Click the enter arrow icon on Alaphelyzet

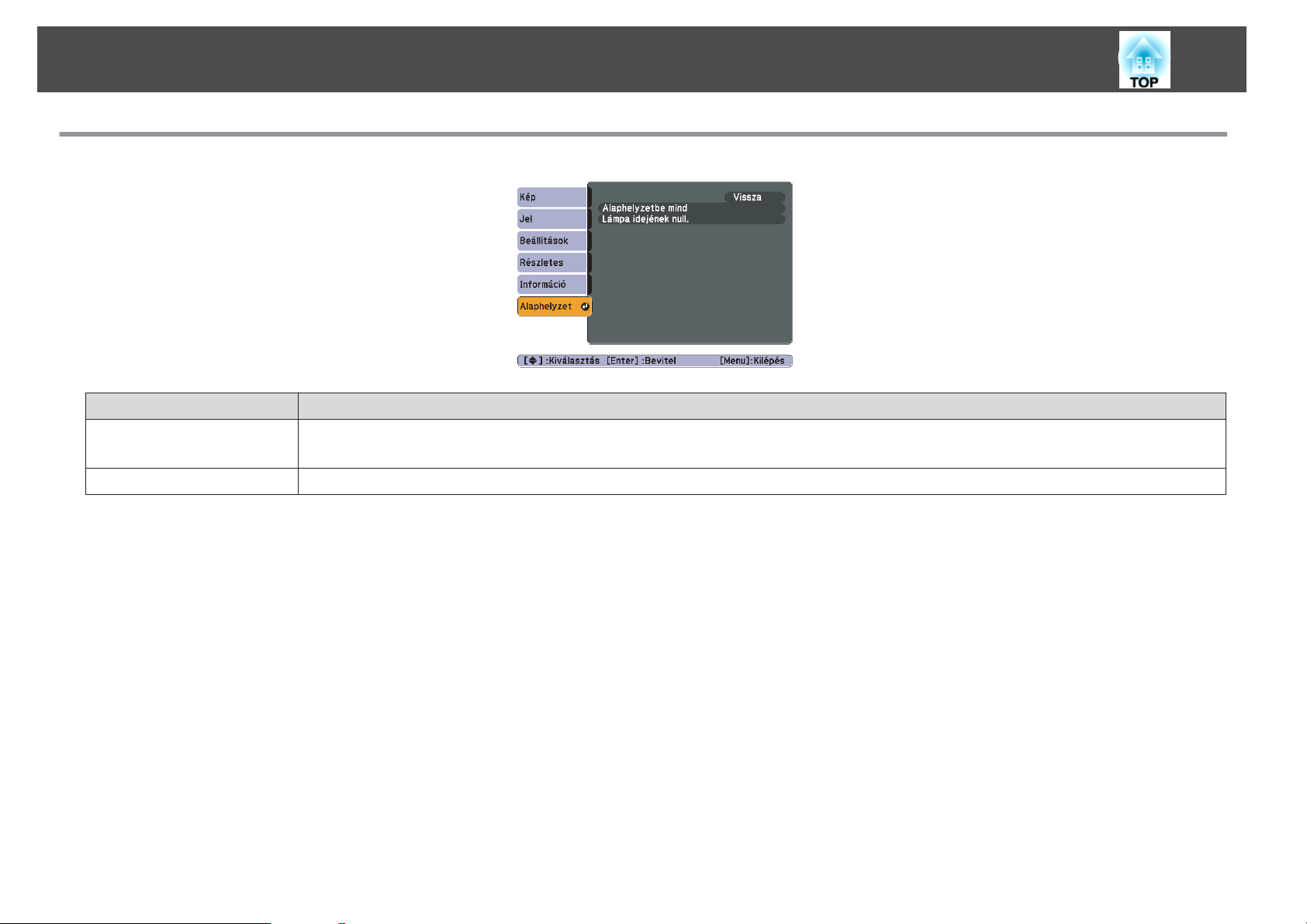pos(585,306)
